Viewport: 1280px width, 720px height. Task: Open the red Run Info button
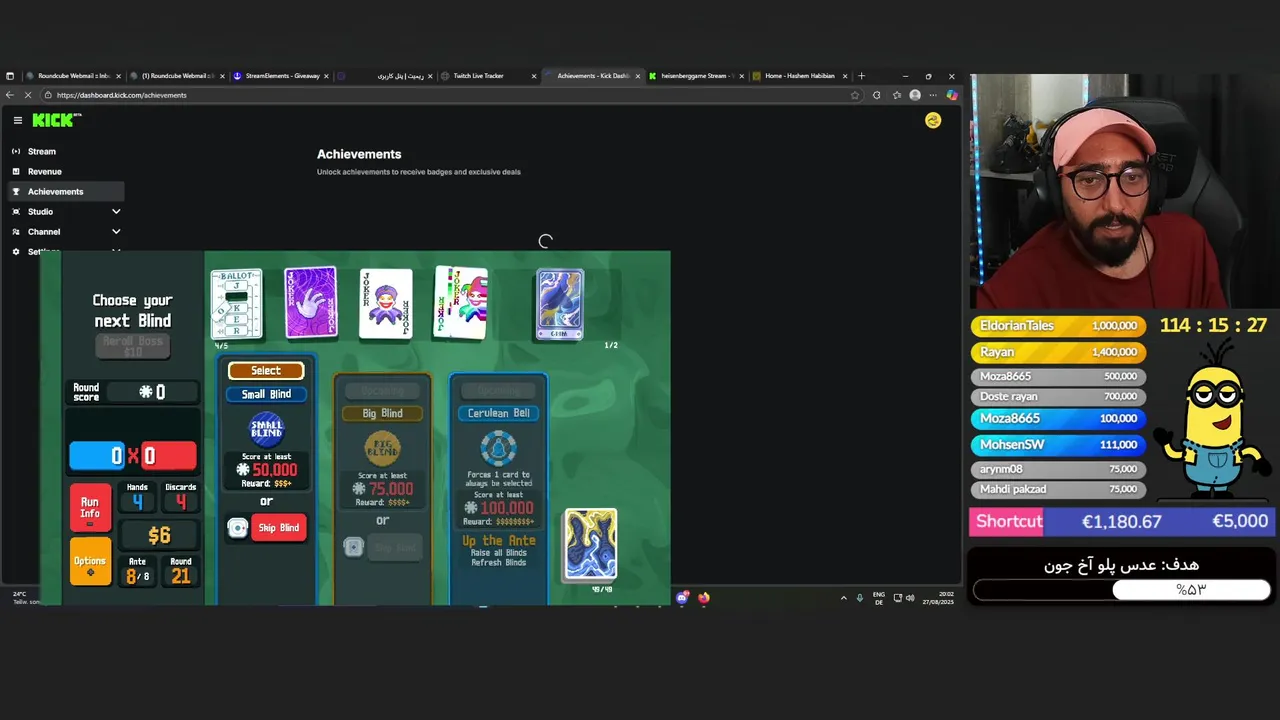[x=90, y=508]
